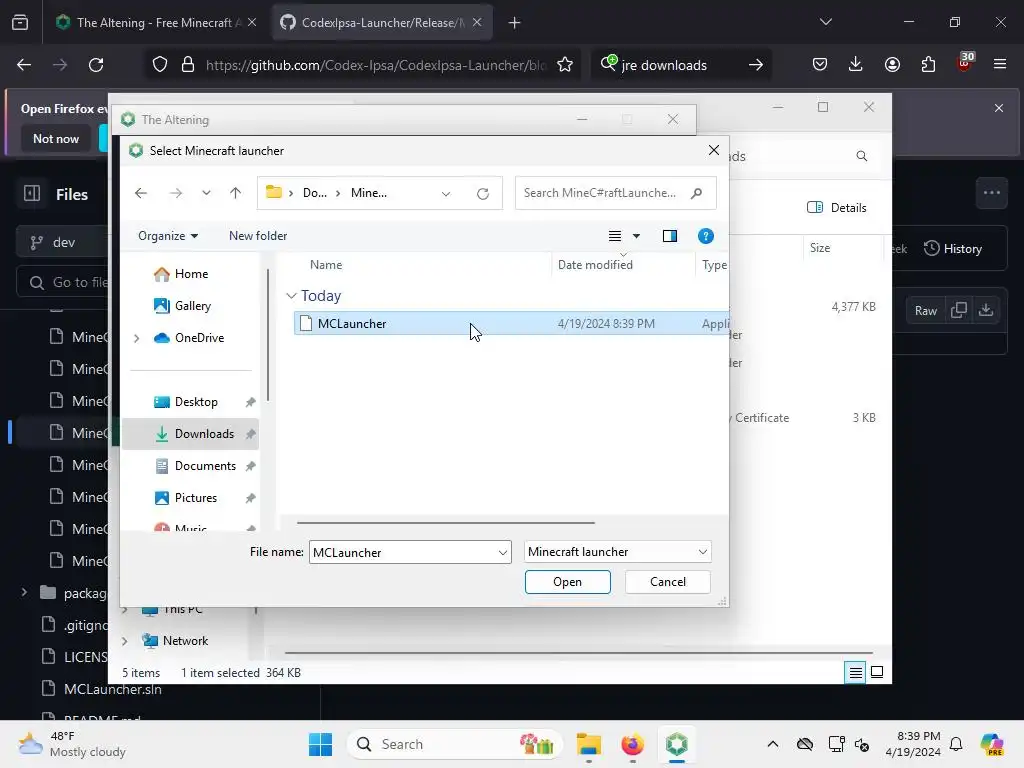This screenshot has height=768, width=1024.
Task: Open the Minecraft launcher file type dropdown
Action: (617, 552)
